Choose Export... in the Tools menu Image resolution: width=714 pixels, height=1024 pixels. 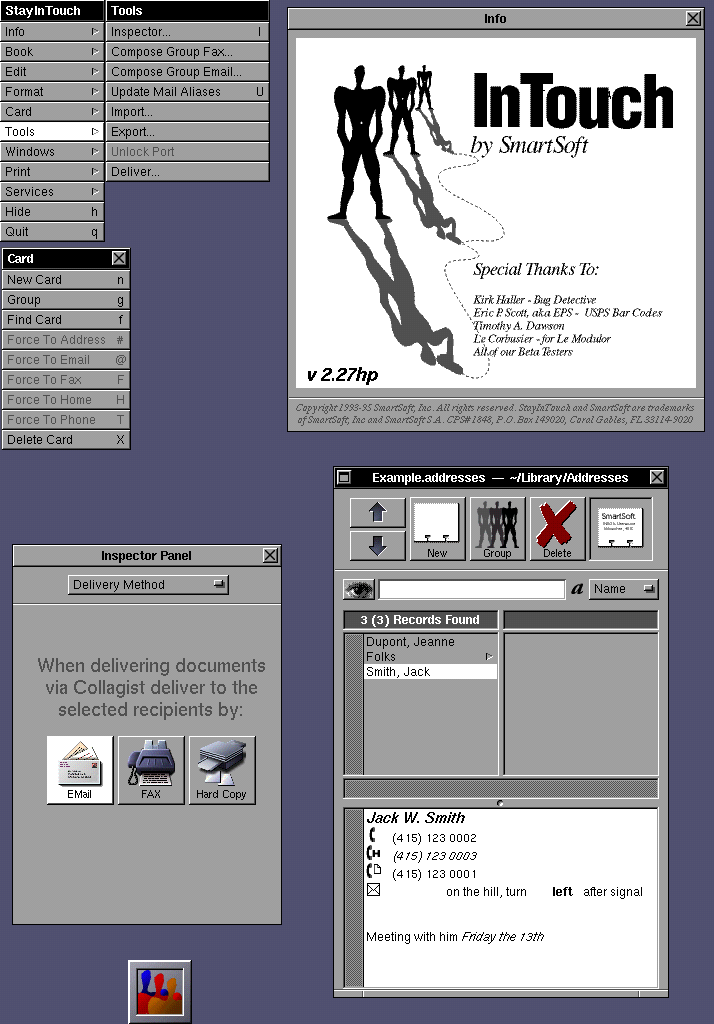click(x=187, y=131)
